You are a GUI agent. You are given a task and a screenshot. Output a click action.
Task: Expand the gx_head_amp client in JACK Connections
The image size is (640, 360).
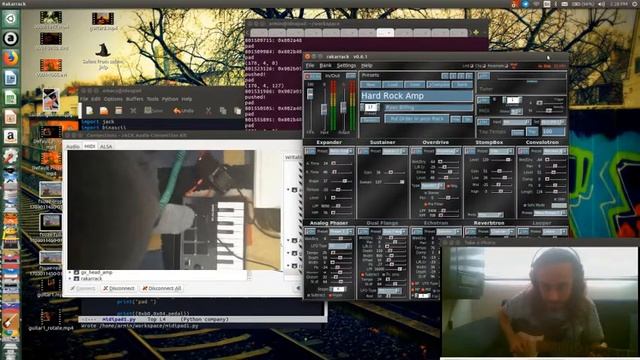pyautogui.click(x=70, y=272)
